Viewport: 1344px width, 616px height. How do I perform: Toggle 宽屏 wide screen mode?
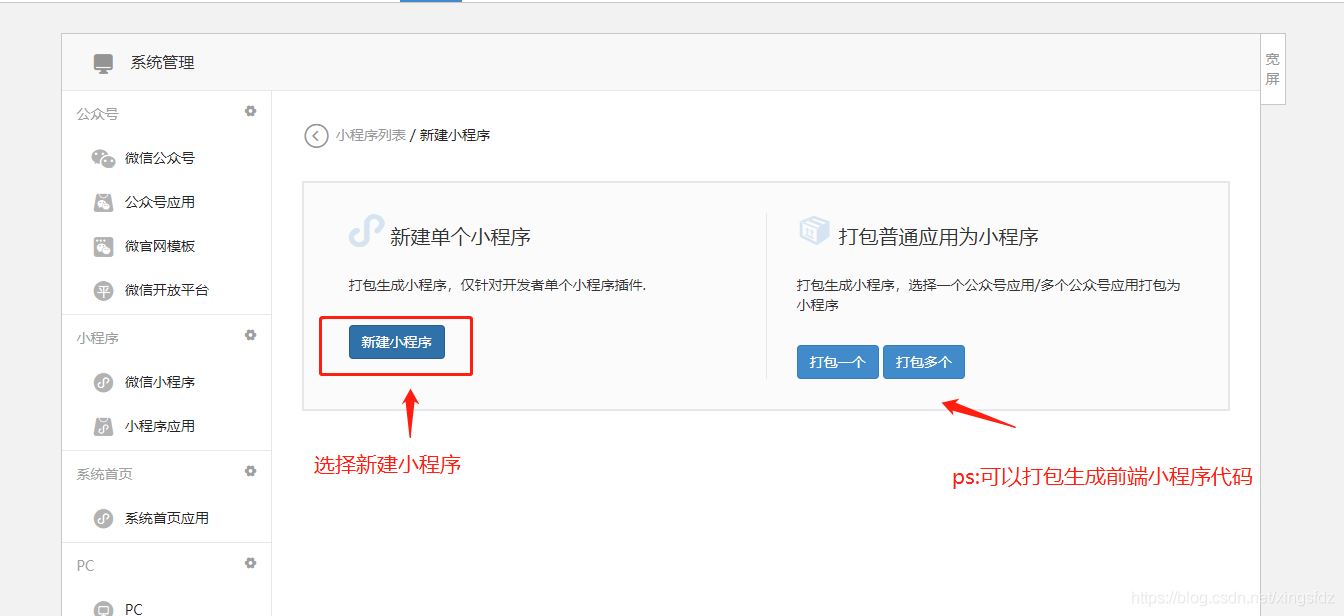[x=1272, y=69]
